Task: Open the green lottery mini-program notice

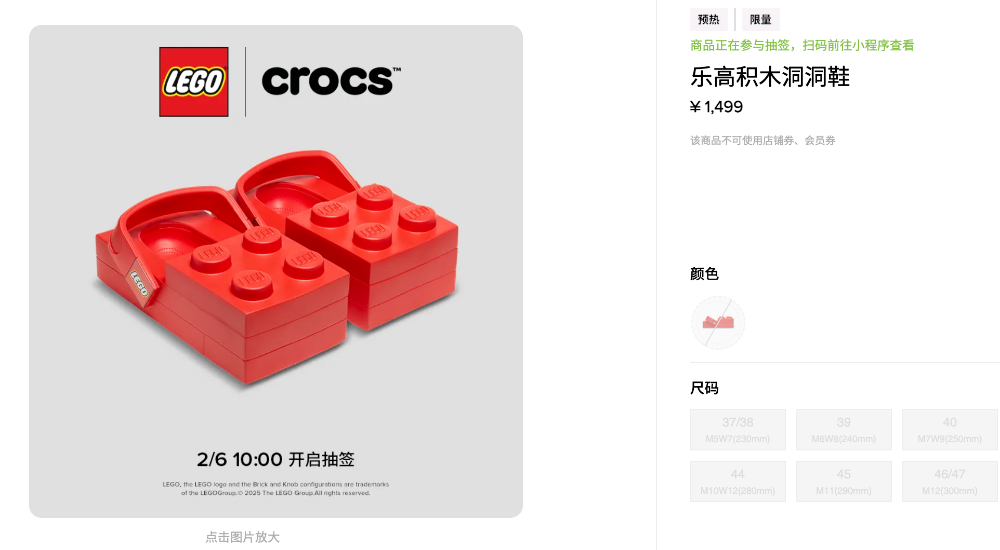Action: point(802,45)
